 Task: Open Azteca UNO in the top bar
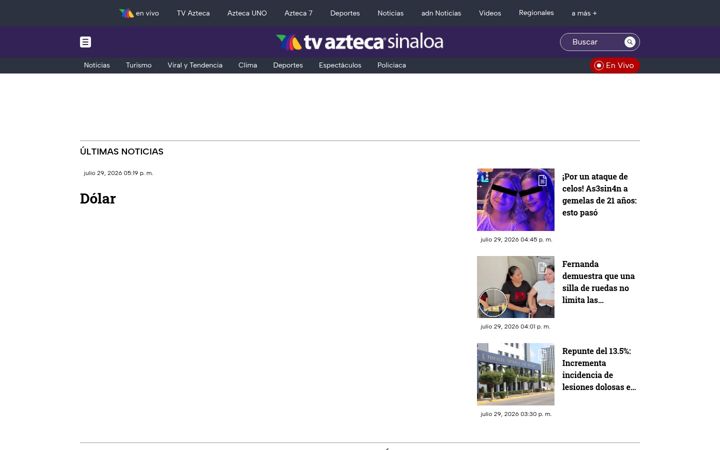pyautogui.click(x=247, y=13)
